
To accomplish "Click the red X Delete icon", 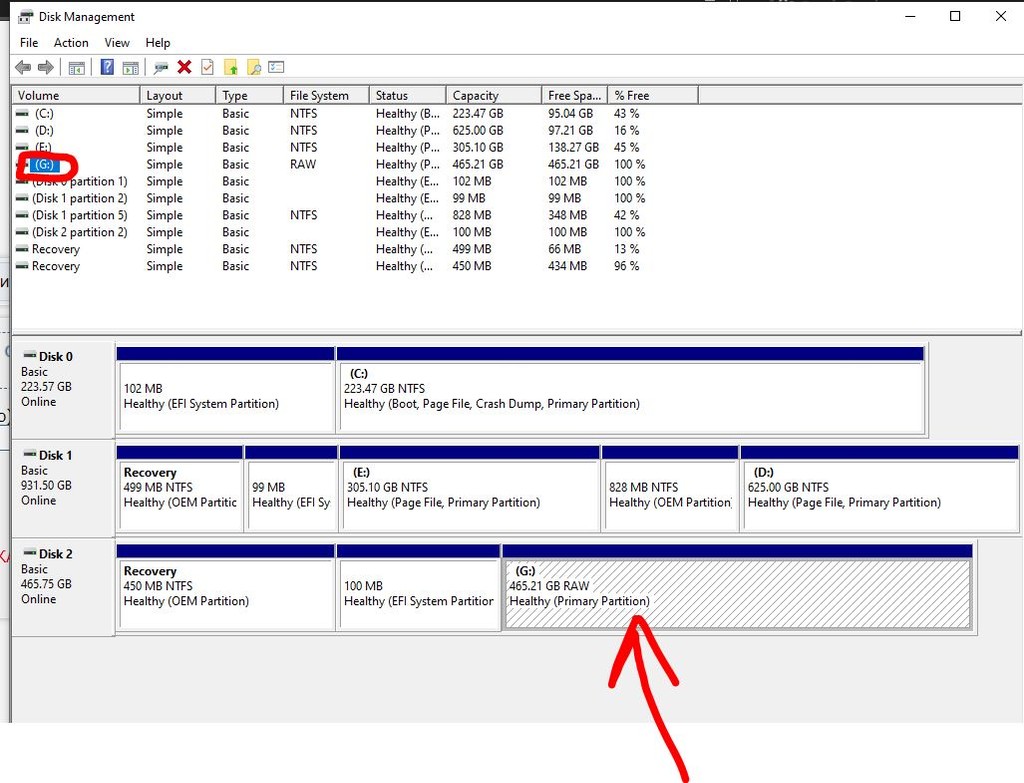I will coord(184,67).
